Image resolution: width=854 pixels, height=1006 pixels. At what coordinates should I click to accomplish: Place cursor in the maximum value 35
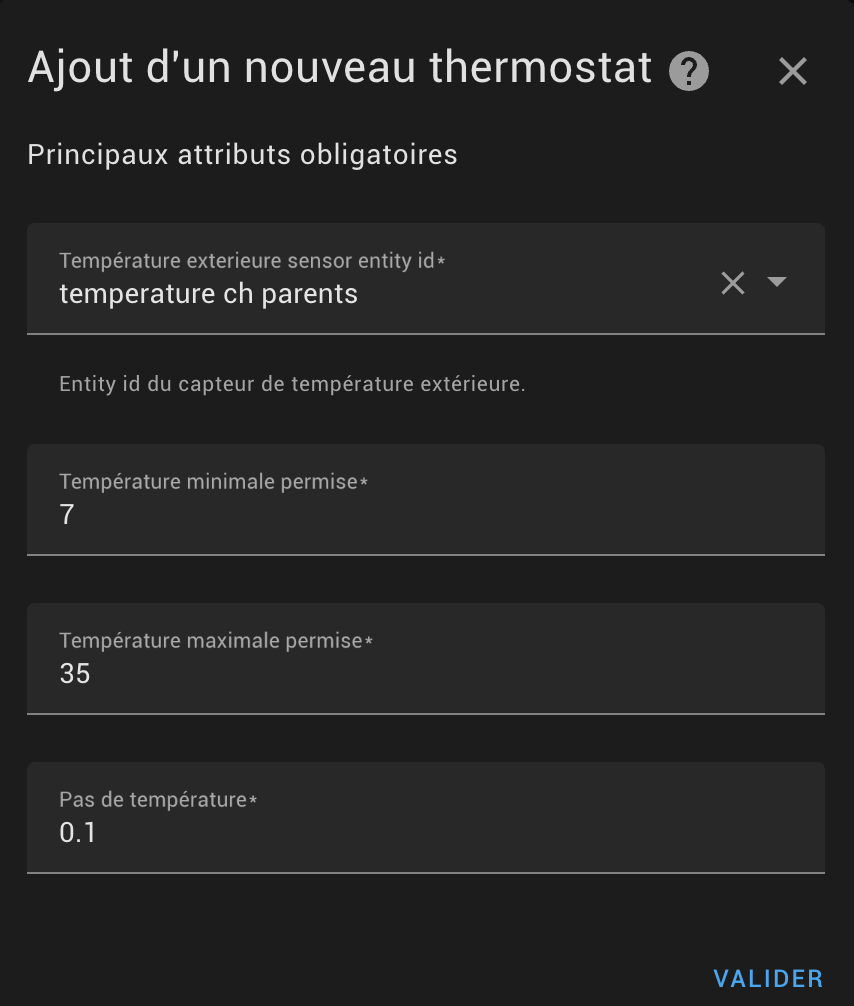point(75,674)
